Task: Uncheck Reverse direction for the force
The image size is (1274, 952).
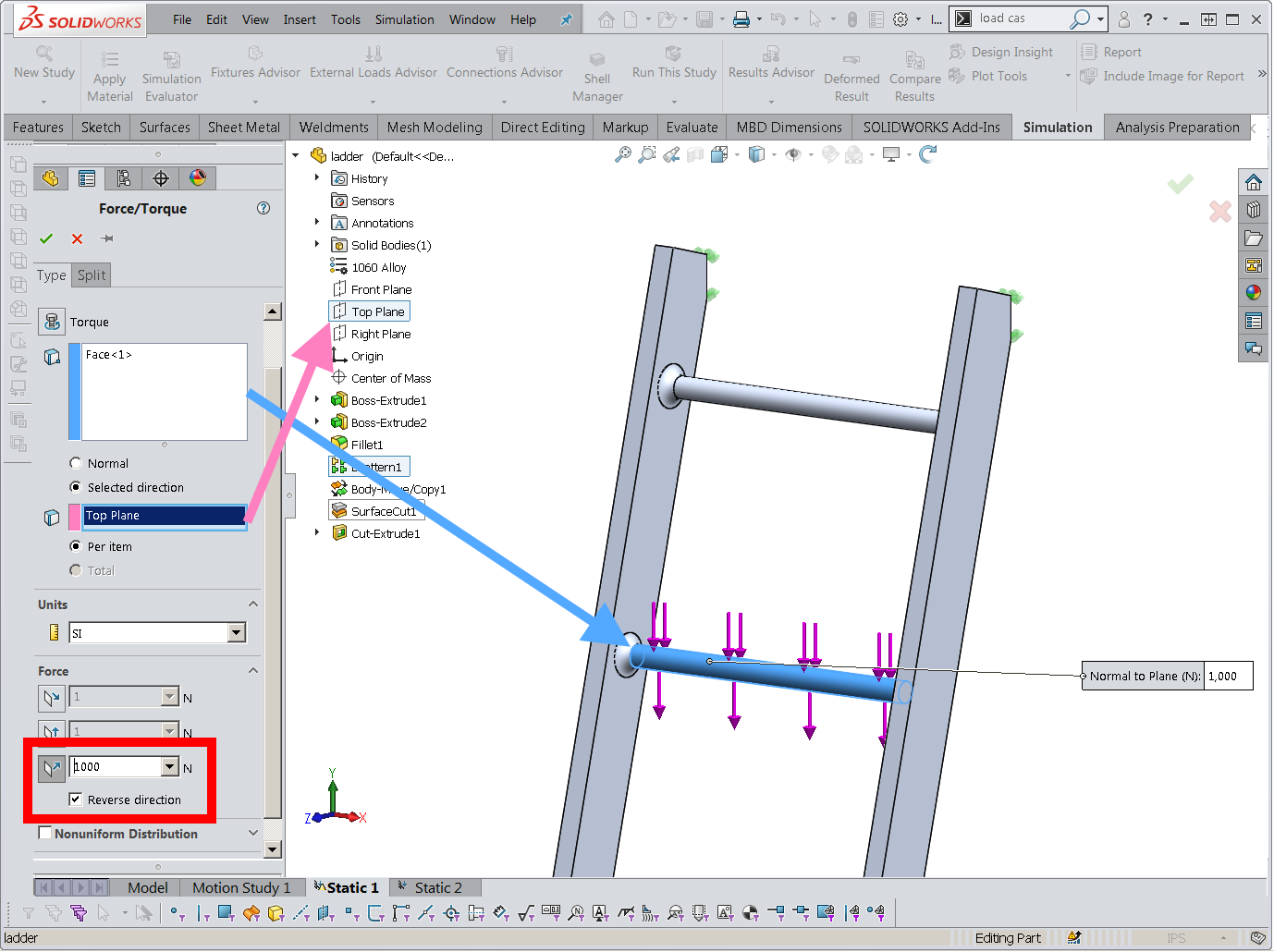Action: 76,799
